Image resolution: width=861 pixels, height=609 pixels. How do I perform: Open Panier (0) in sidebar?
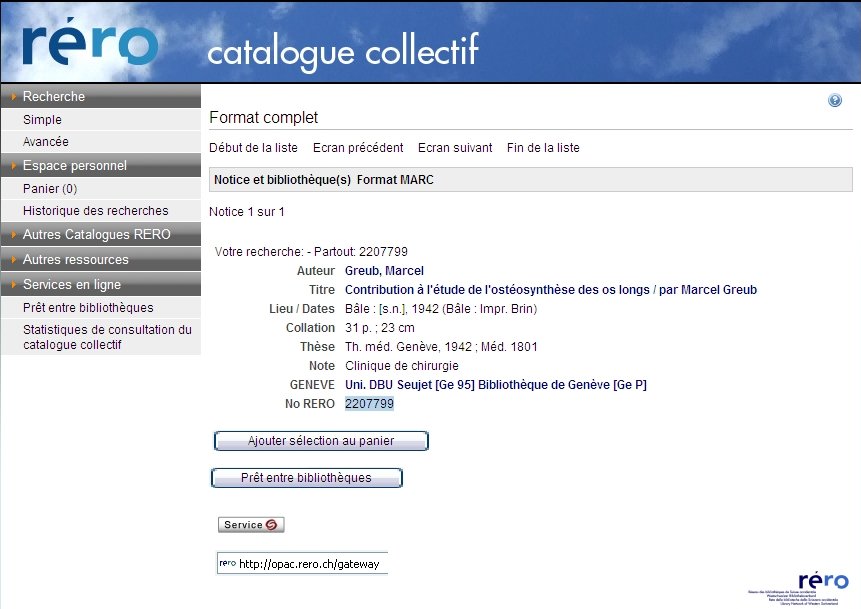coord(50,189)
